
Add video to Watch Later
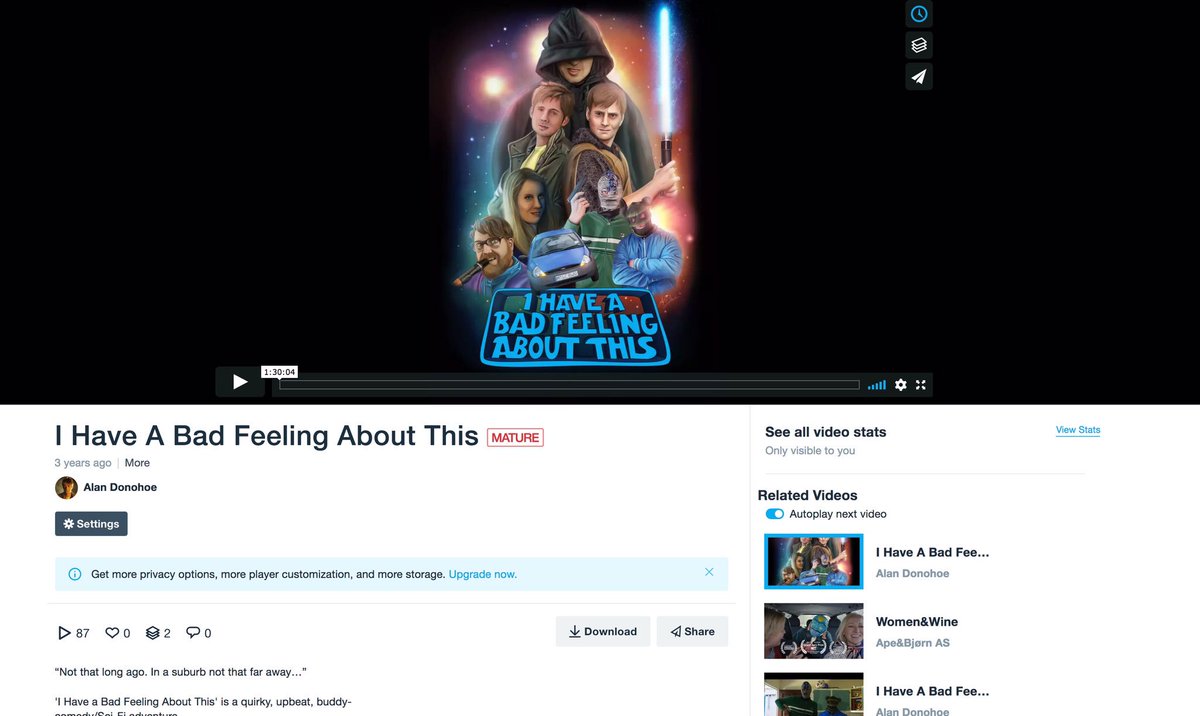point(919,14)
